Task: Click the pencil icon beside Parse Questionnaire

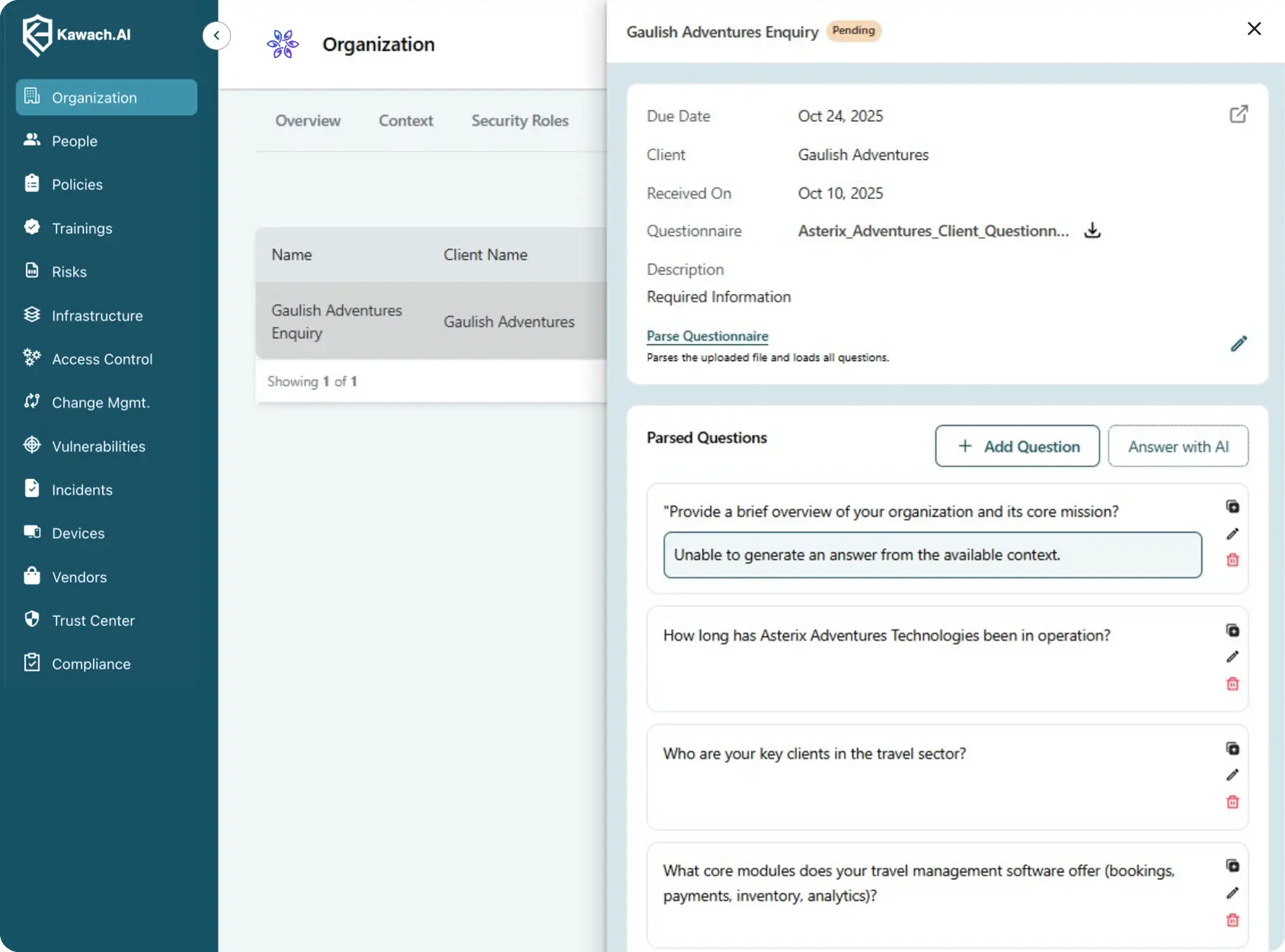Action: (1239, 344)
